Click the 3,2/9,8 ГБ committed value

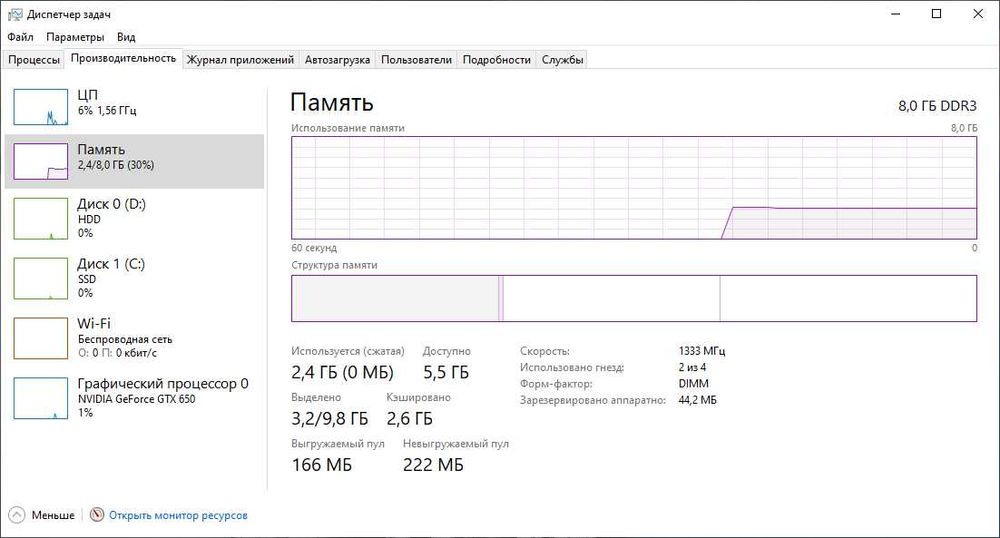[330, 418]
